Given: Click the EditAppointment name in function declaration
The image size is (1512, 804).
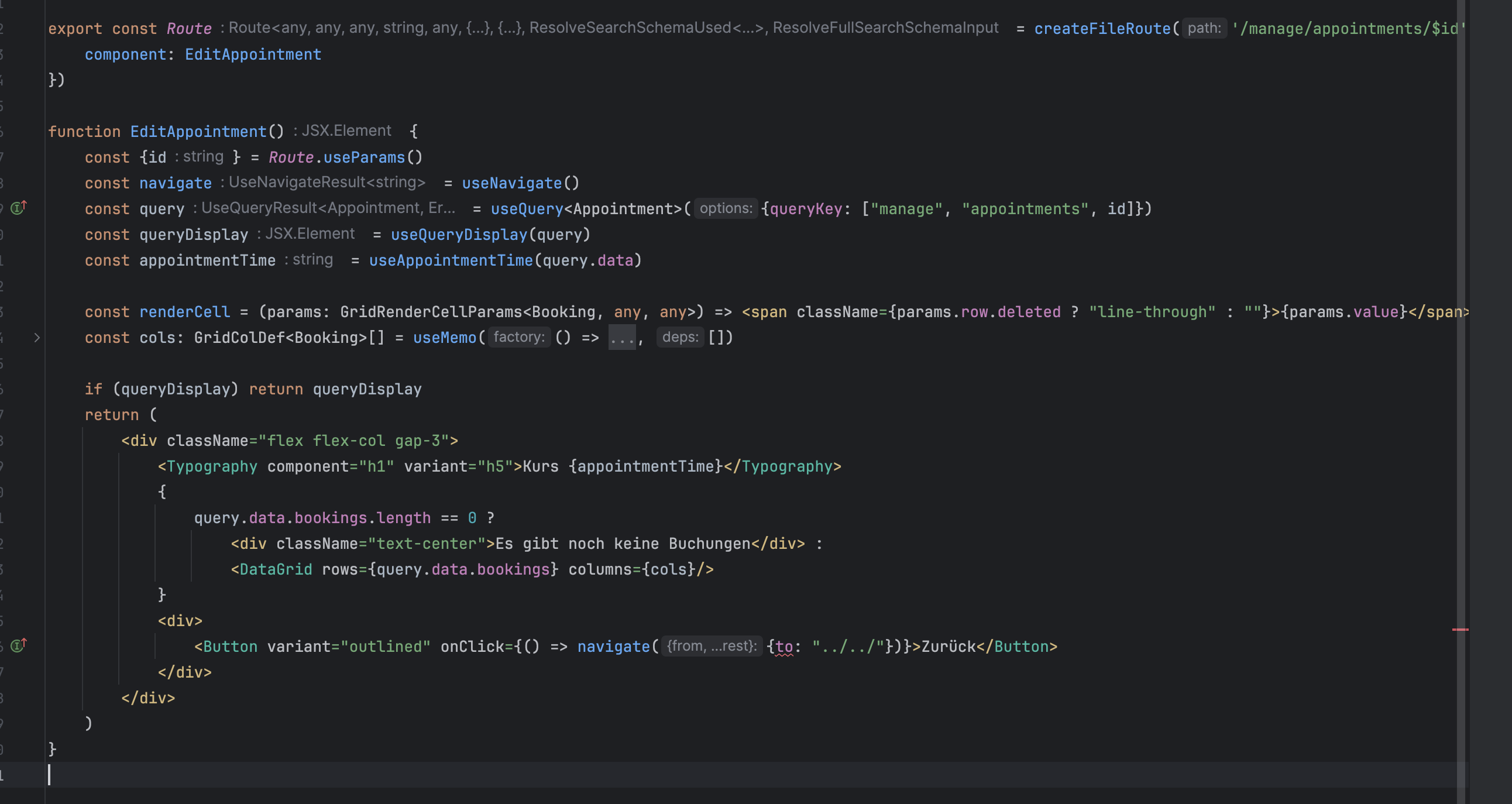Looking at the screenshot, I should [x=198, y=132].
